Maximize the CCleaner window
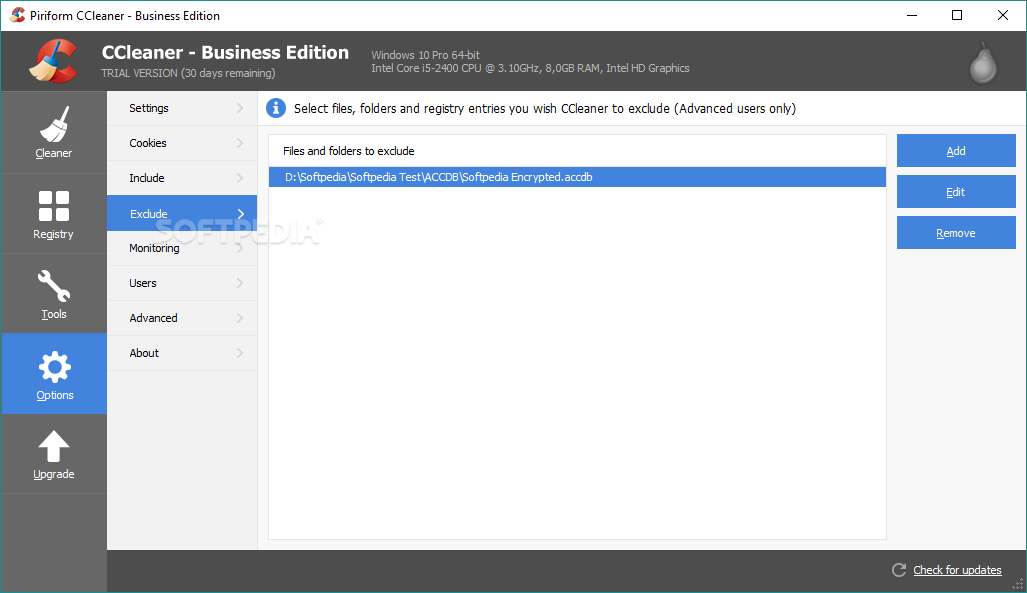1027x593 pixels. point(957,15)
